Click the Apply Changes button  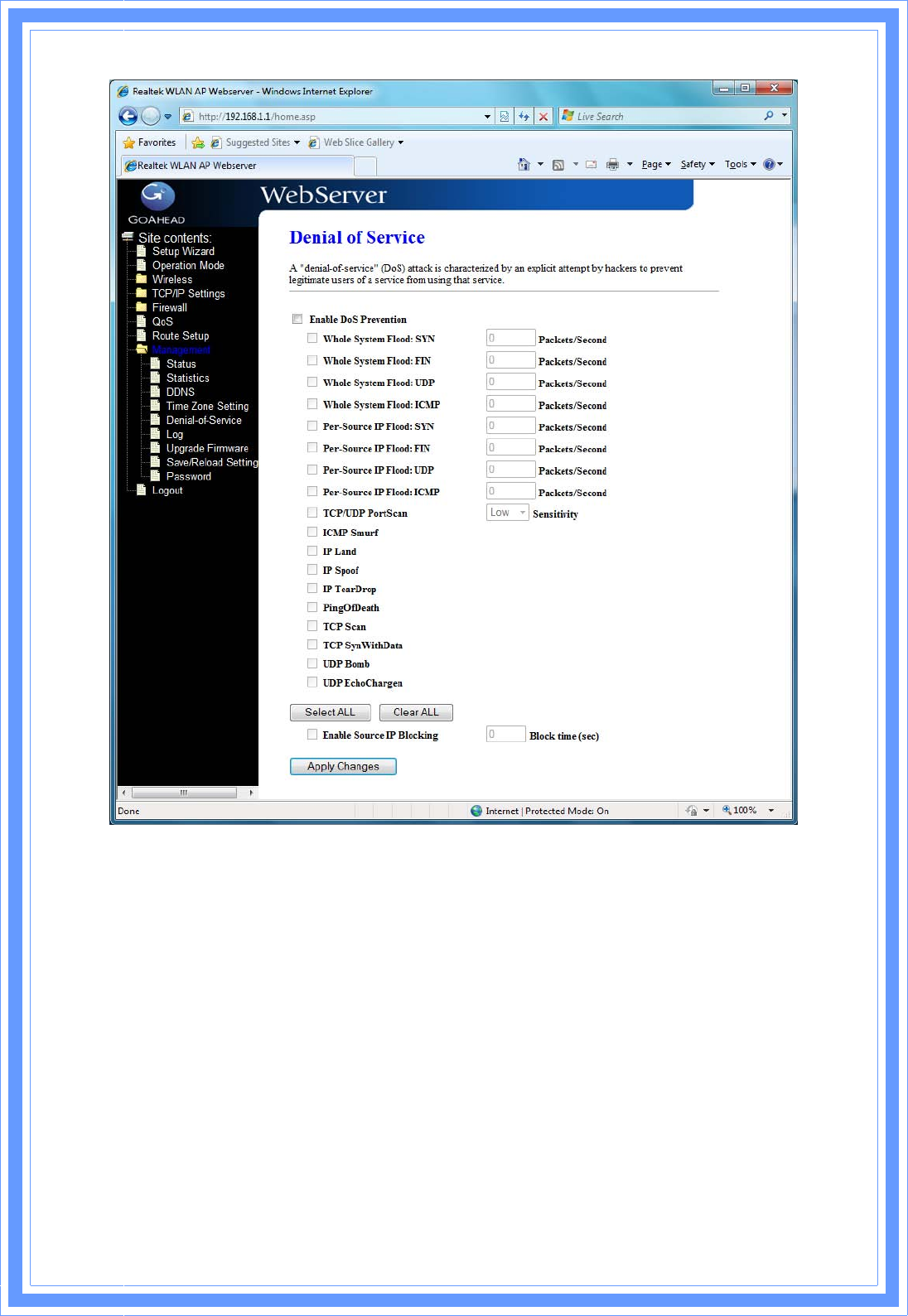(343, 766)
